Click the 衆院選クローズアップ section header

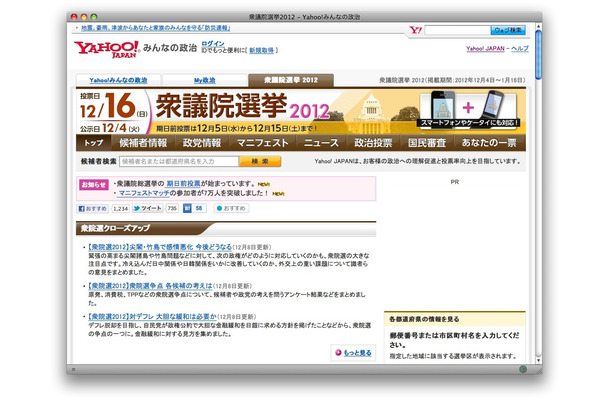tap(226, 228)
